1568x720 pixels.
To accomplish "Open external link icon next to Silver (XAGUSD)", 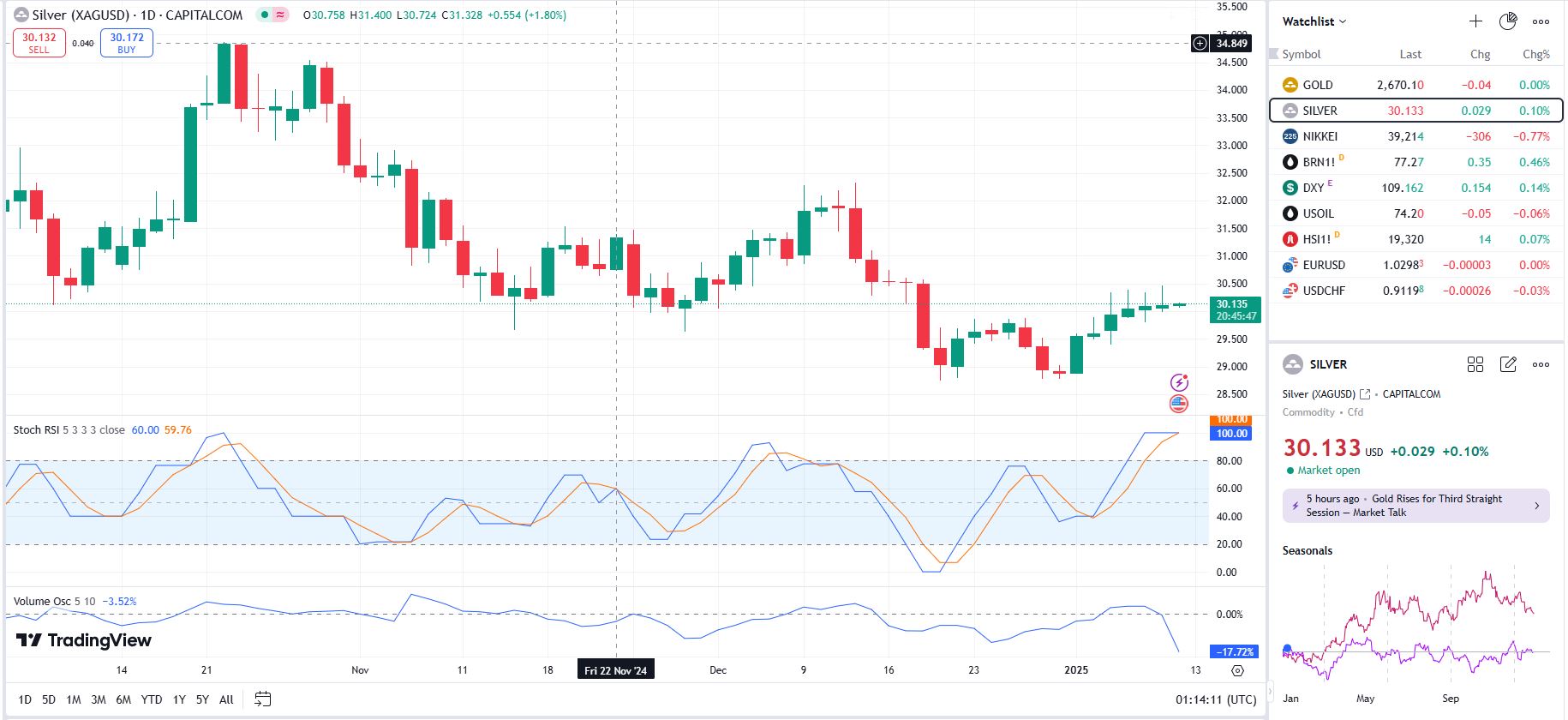I will tap(1365, 394).
